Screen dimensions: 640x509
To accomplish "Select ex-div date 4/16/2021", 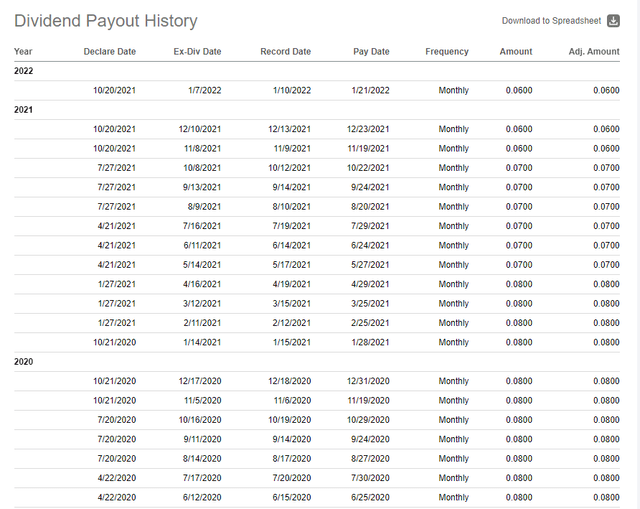I will tap(202, 284).
